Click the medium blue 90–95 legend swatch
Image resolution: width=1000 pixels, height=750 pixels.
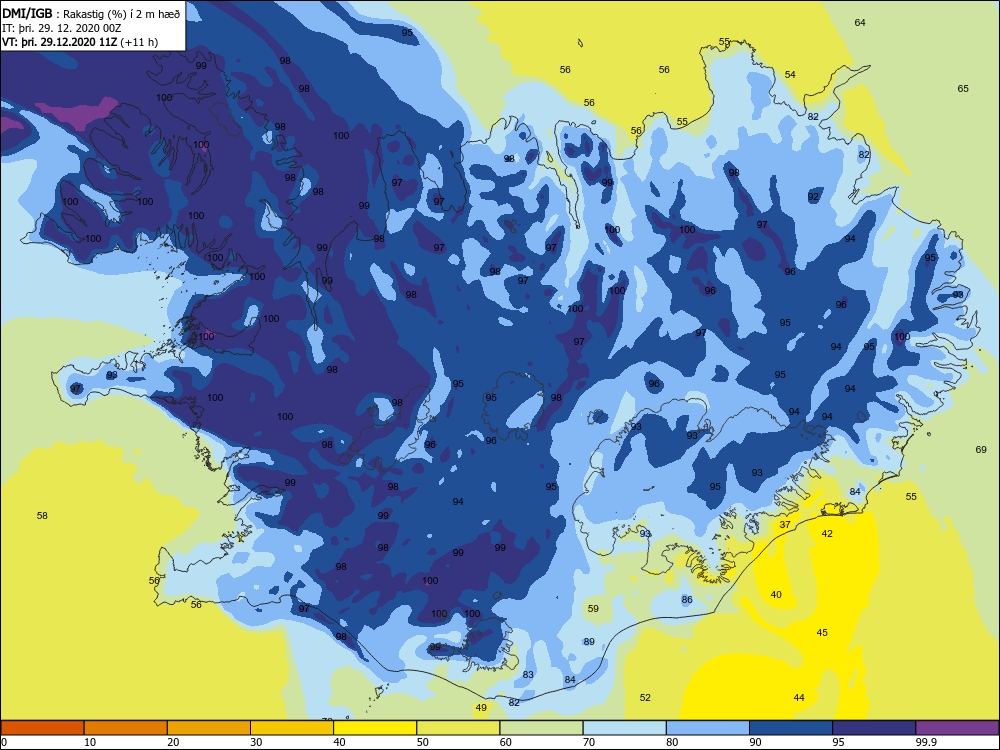tap(791, 728)
